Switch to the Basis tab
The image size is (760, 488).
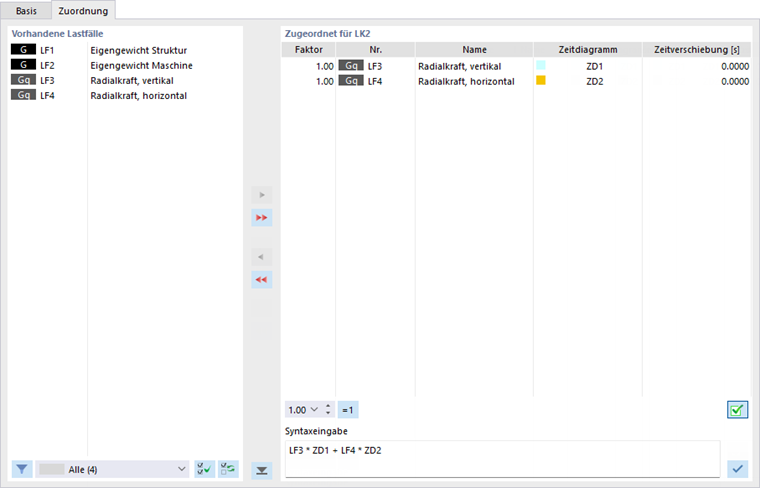click(x=26, y=11)
